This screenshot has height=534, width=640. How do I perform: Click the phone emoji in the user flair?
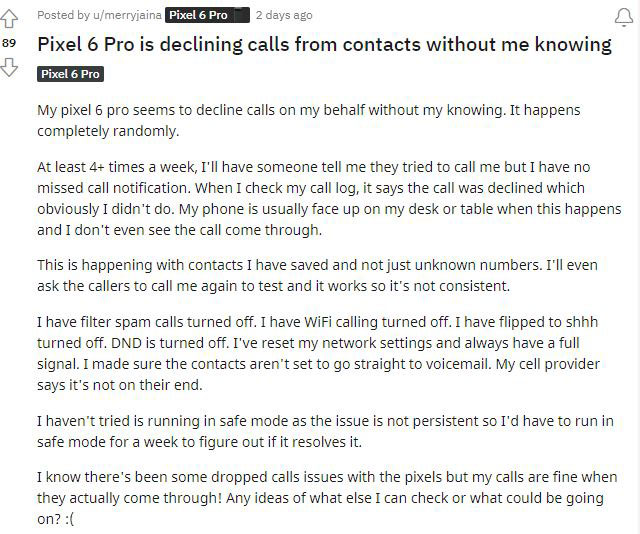[x=240, y=16]
